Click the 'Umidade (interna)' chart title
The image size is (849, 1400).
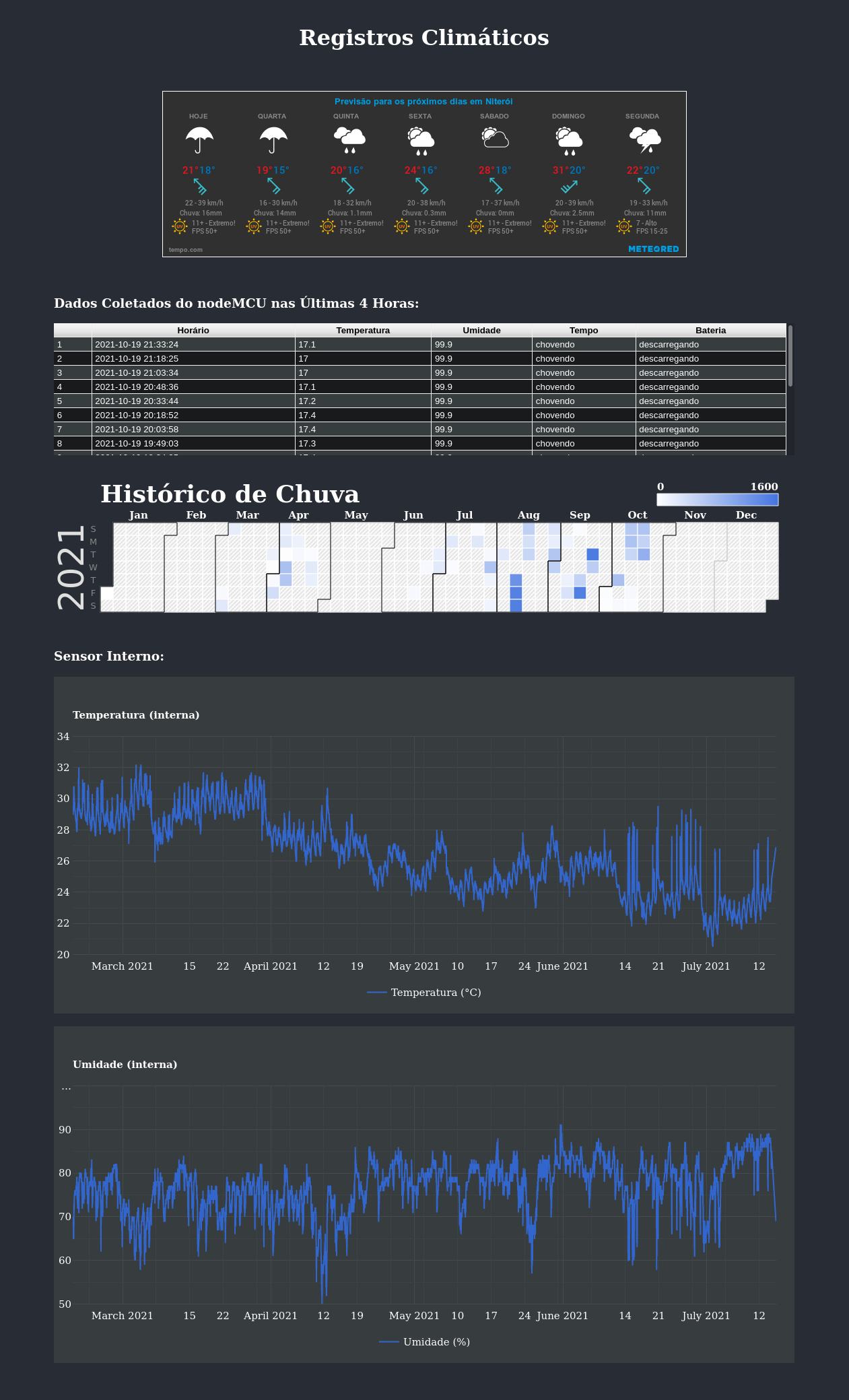(125, 1065)
